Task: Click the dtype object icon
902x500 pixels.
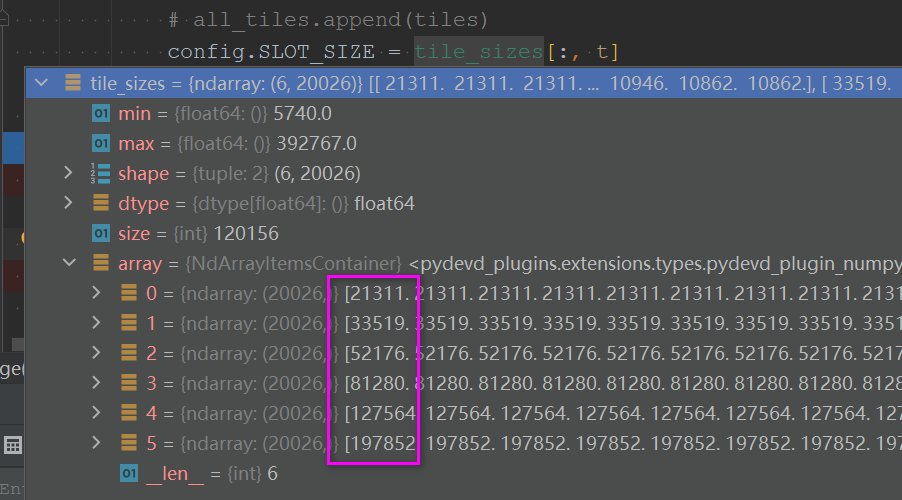Action: coord(101,203)
